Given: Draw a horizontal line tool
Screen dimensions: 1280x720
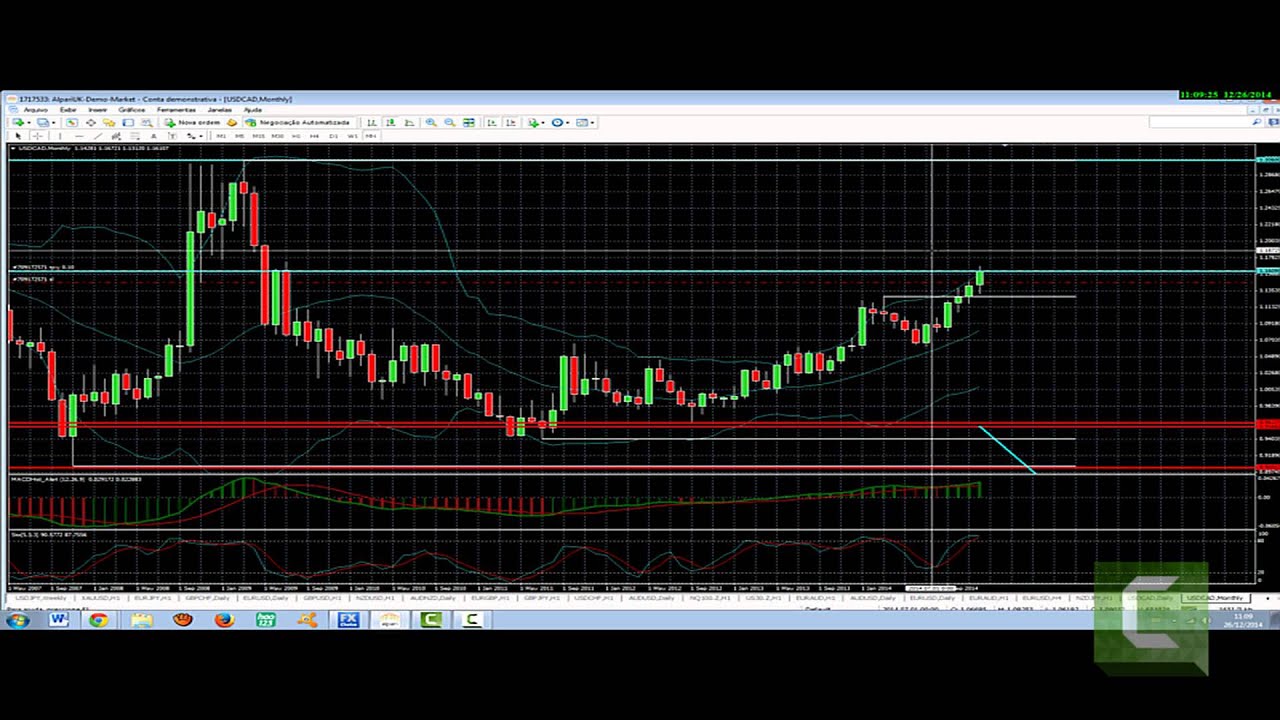Looking at the screenshot, I should click(79, 136).
